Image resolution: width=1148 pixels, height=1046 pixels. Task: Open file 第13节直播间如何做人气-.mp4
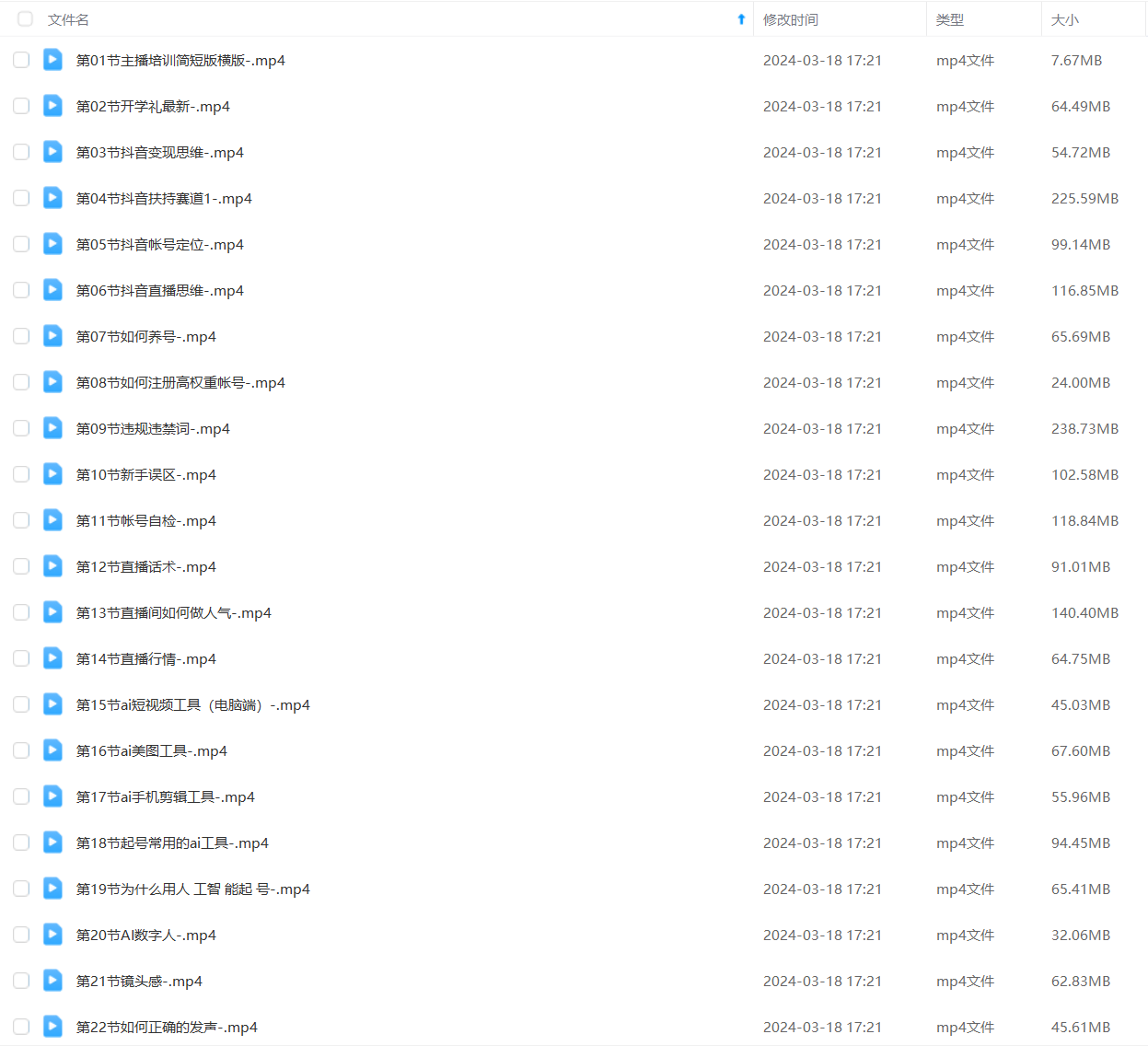click(174, 613)
